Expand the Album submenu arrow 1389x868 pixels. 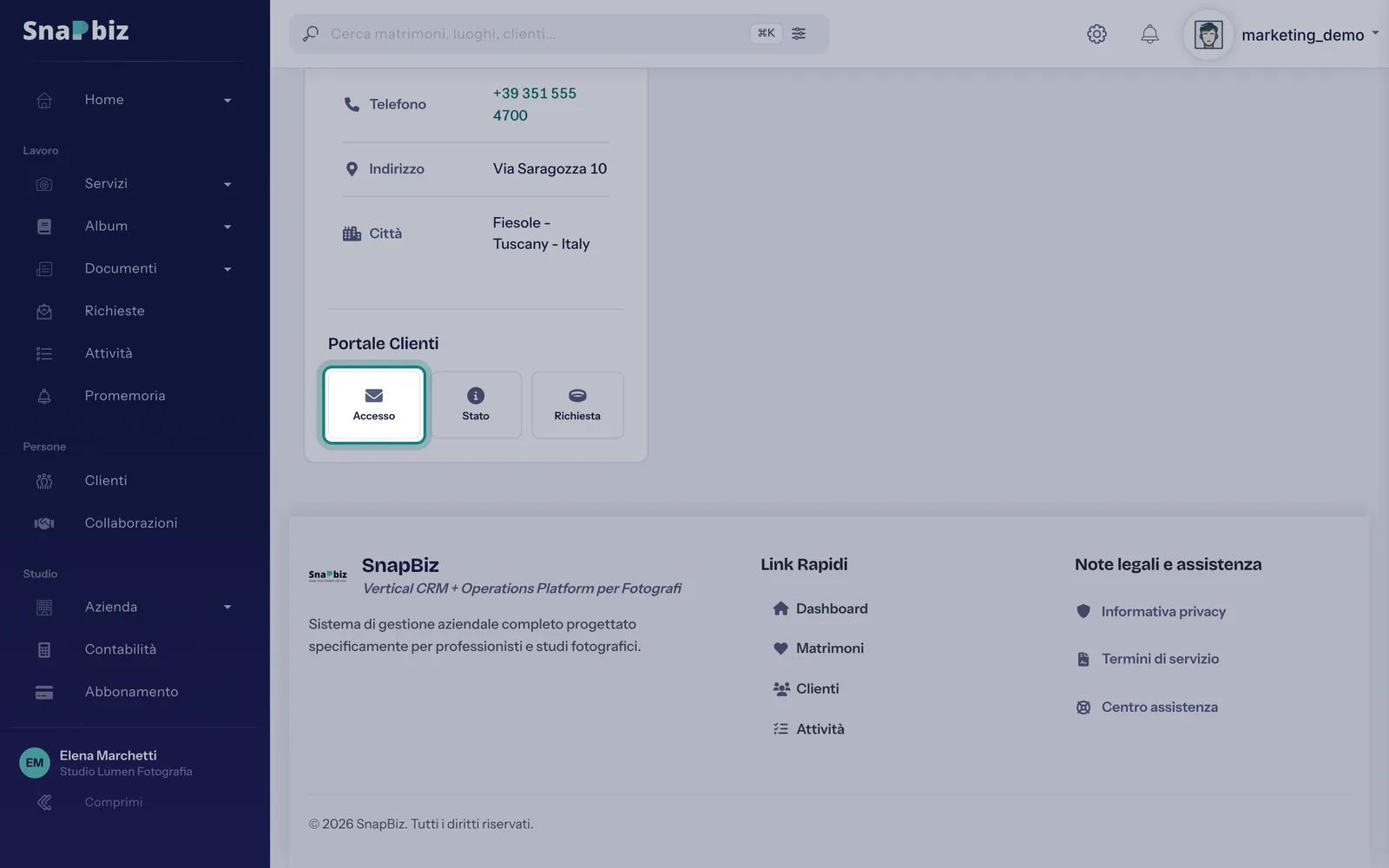(227, 227)
